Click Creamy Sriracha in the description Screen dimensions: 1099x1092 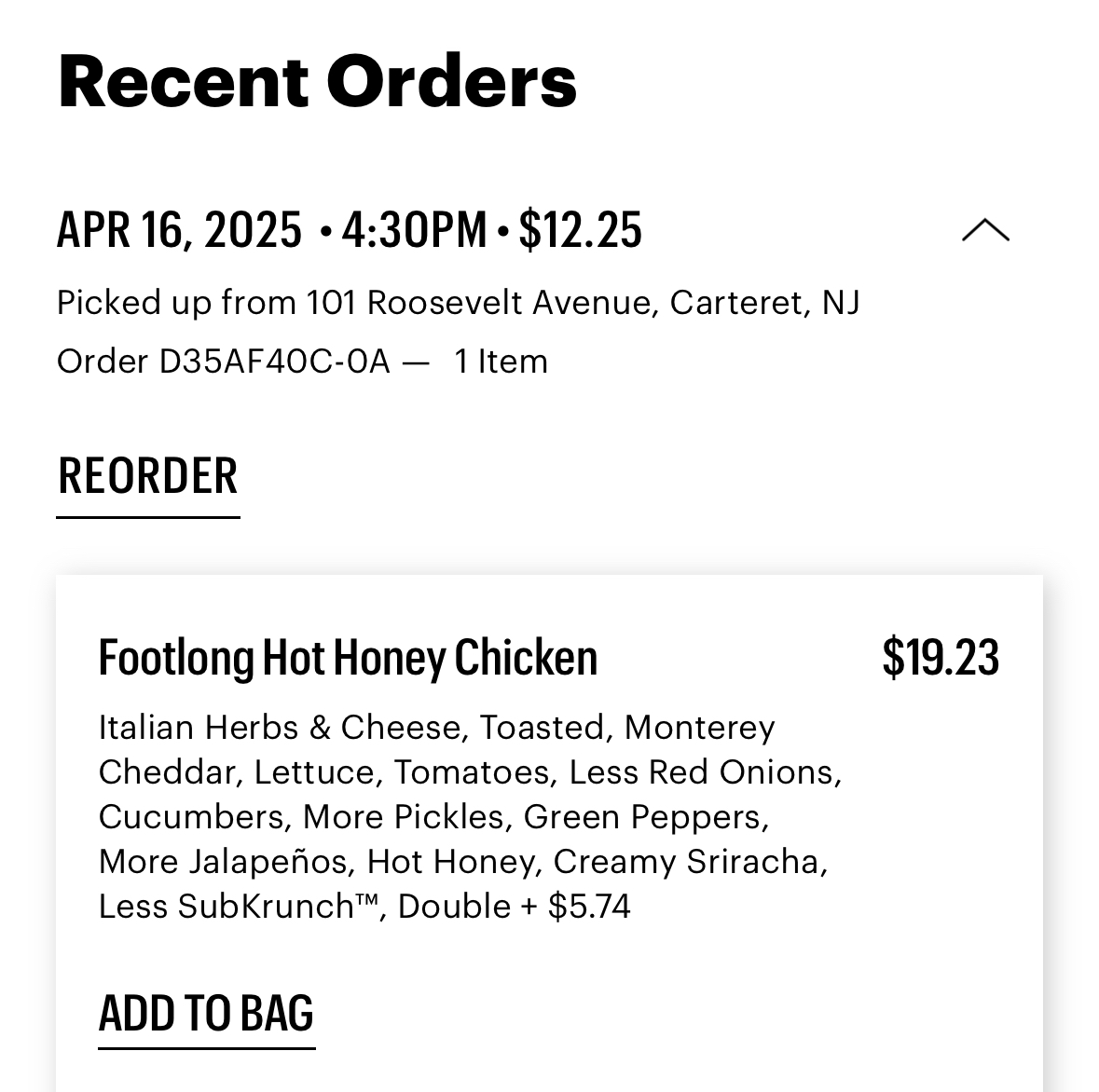click(689, 862)
